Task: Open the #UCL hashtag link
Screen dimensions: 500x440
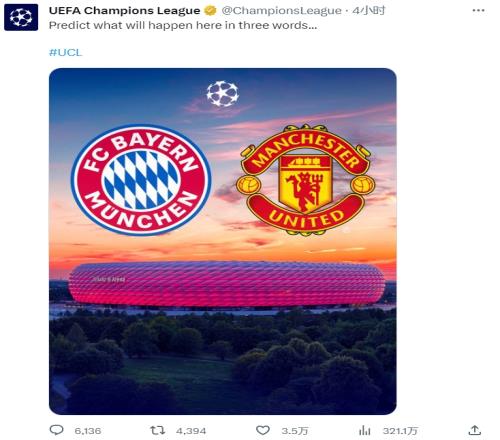Action: click(x=65, y=52)
